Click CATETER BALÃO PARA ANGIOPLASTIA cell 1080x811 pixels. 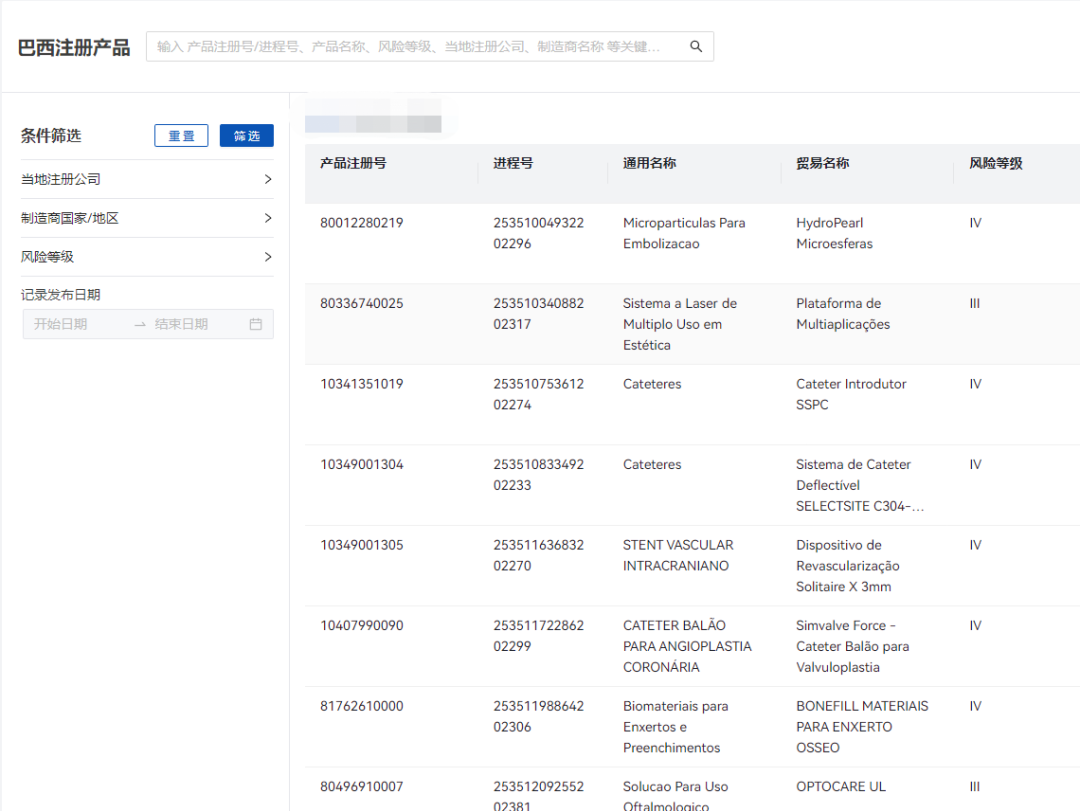coord(687,647)
